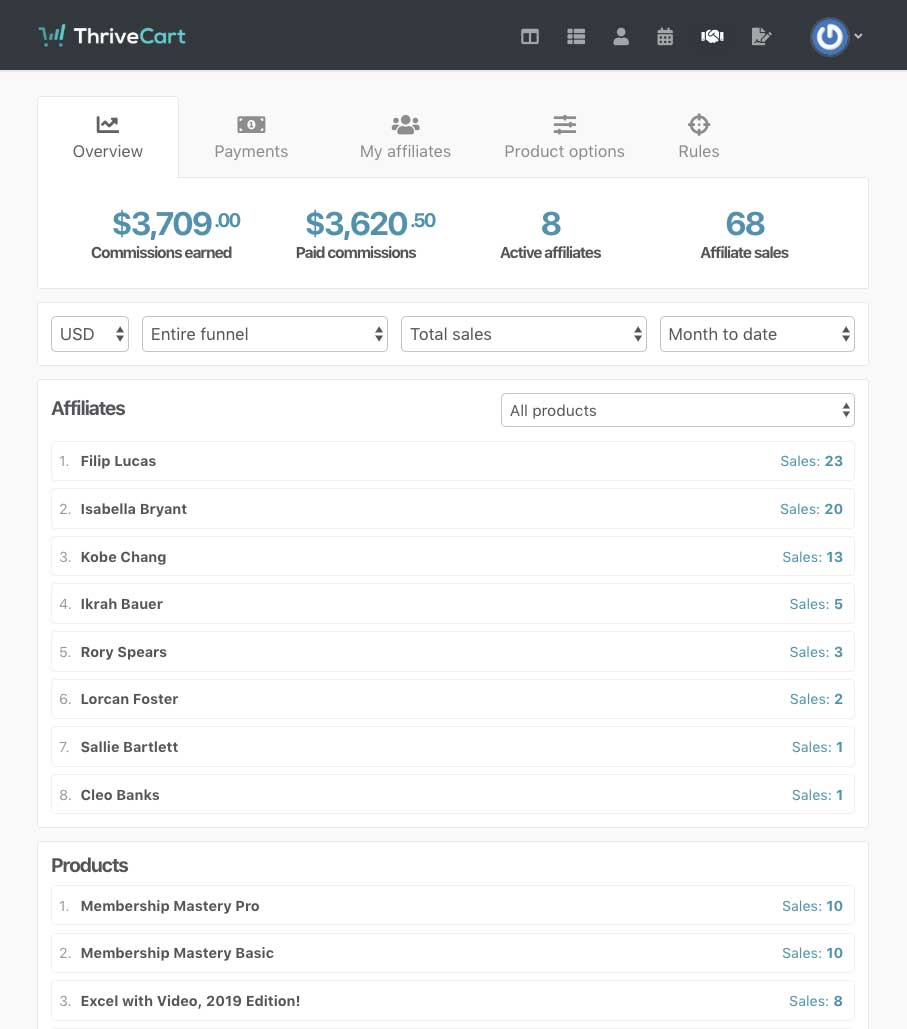Select the Rules tab

(x=699, y=137)
